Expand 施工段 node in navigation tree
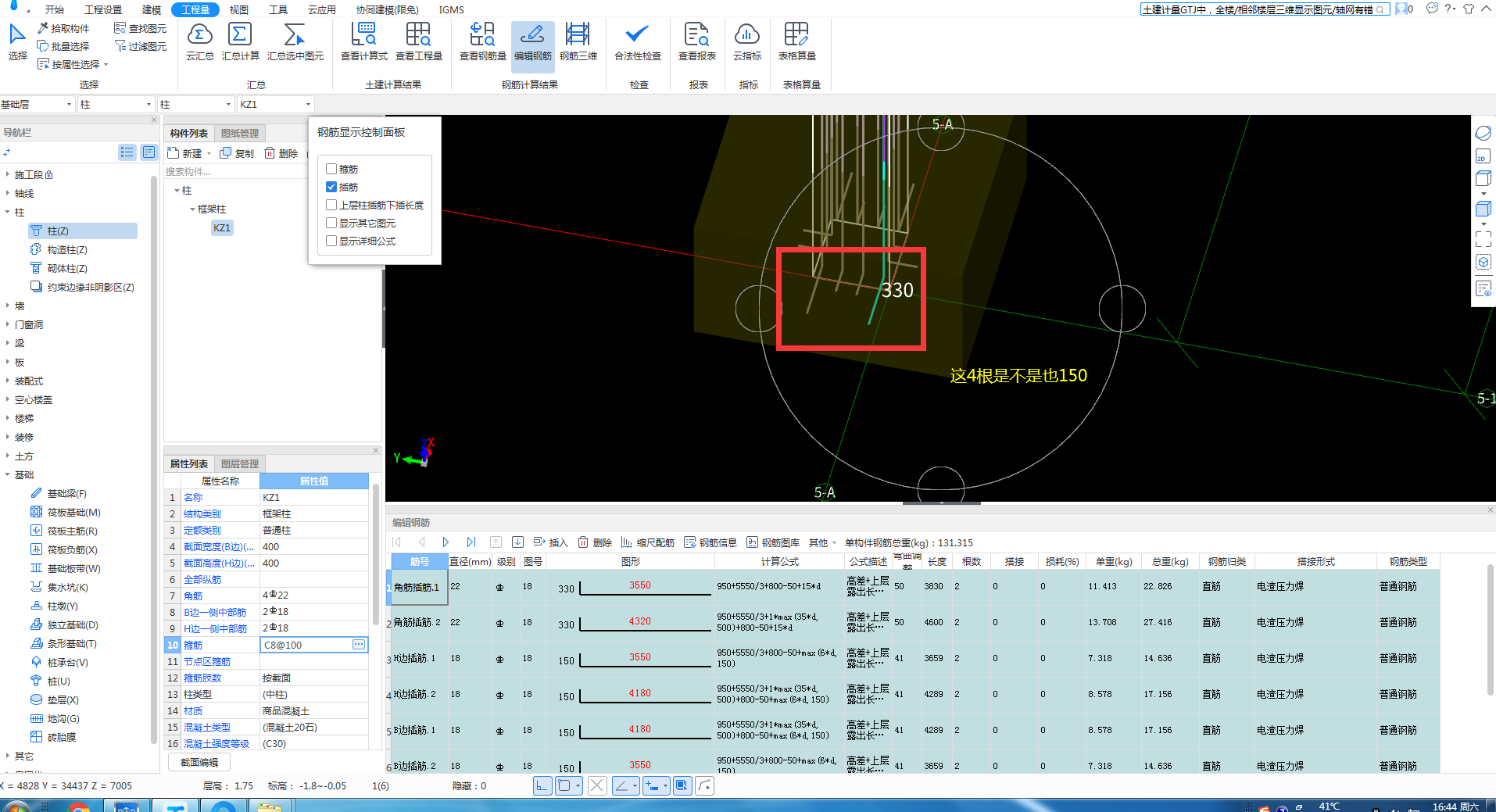1496x812 pixels. click(8, 174)
